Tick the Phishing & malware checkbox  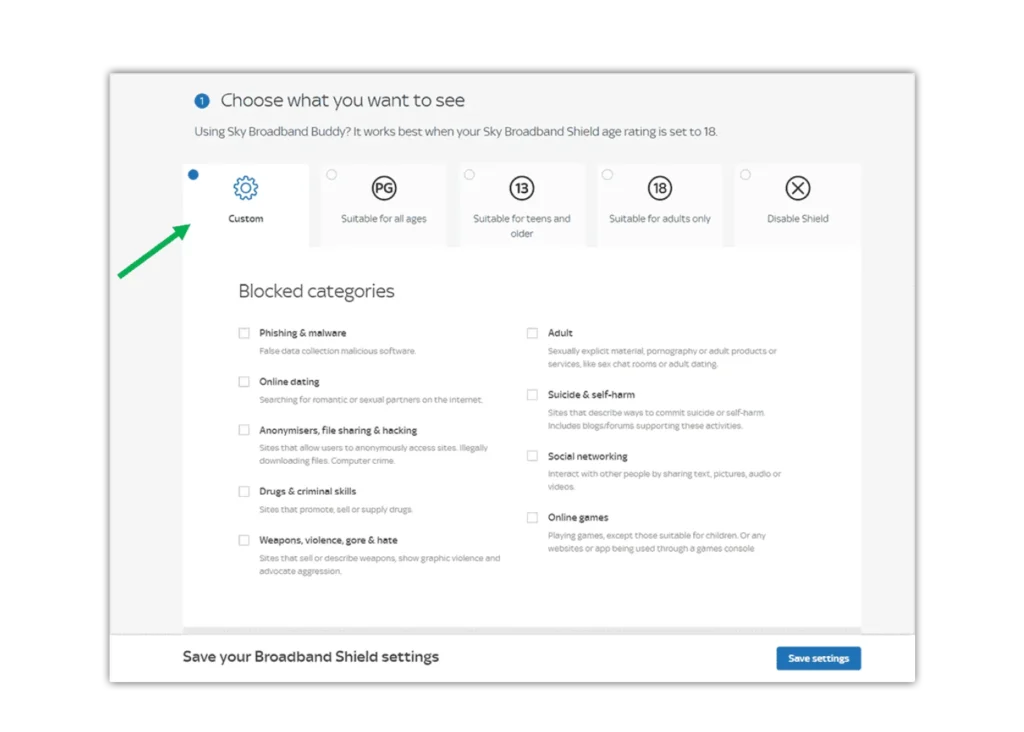pos(244,333)
